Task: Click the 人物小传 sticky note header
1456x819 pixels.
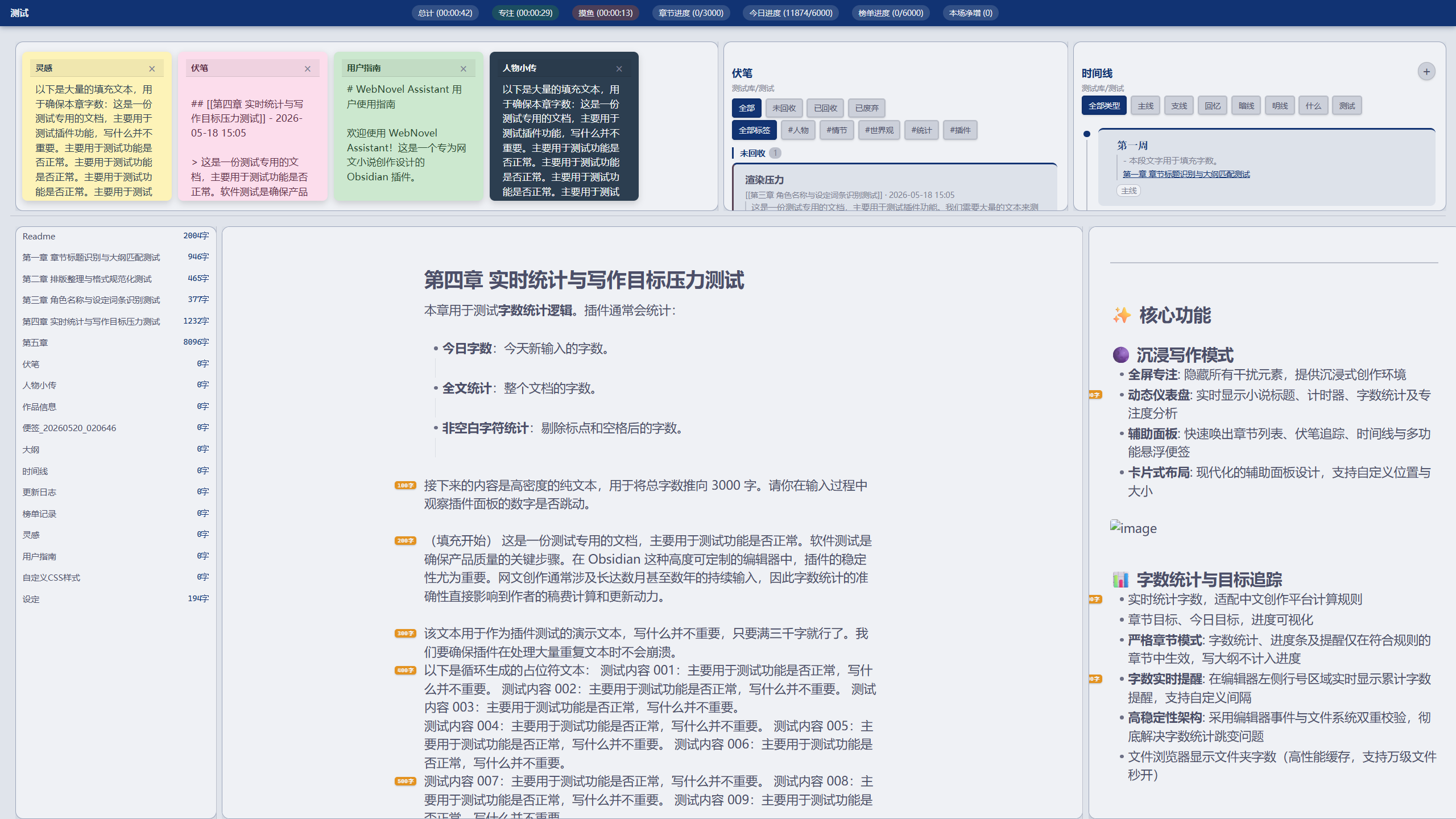Action: point(564,68)
